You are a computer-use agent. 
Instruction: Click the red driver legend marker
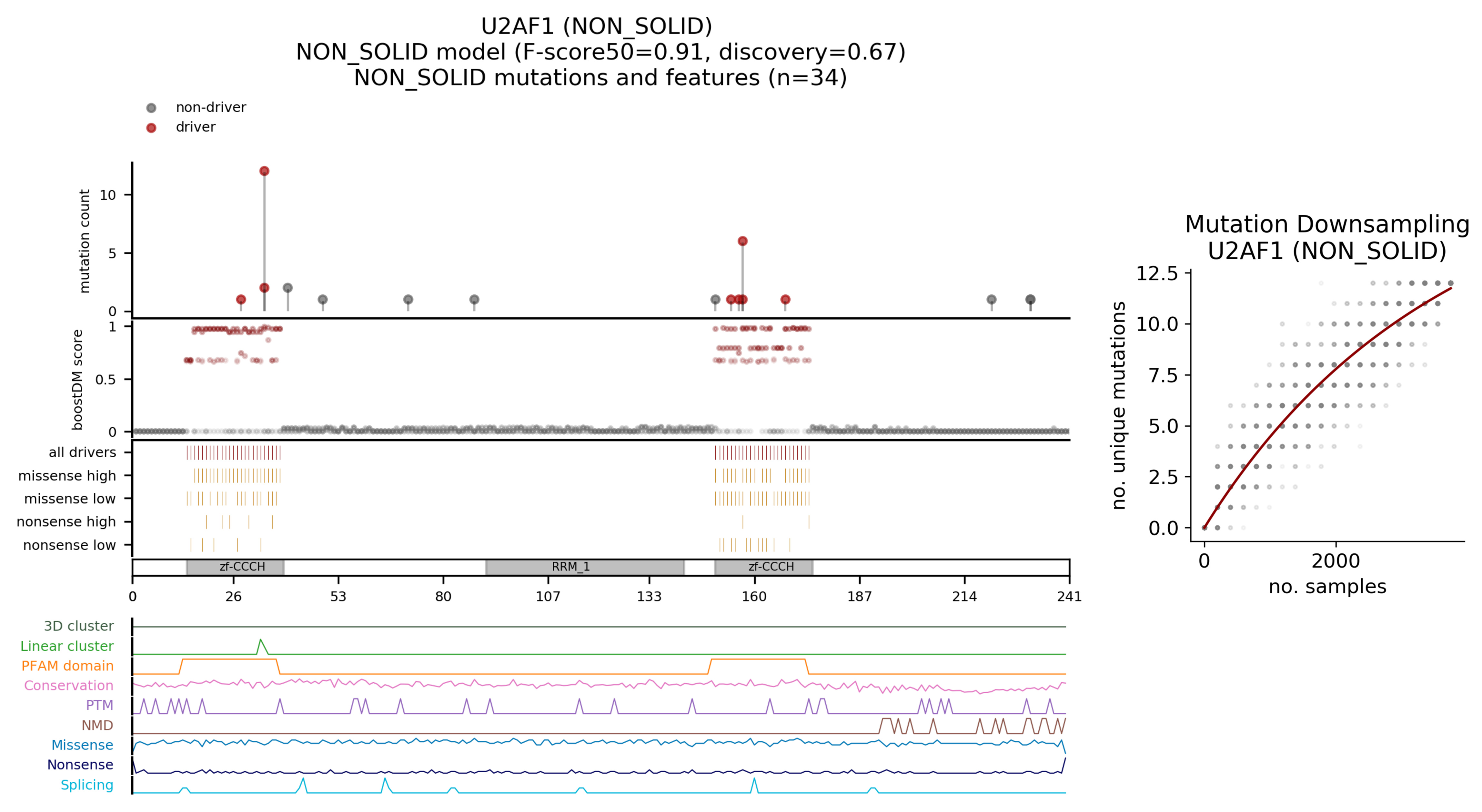[x=151, y=128]
